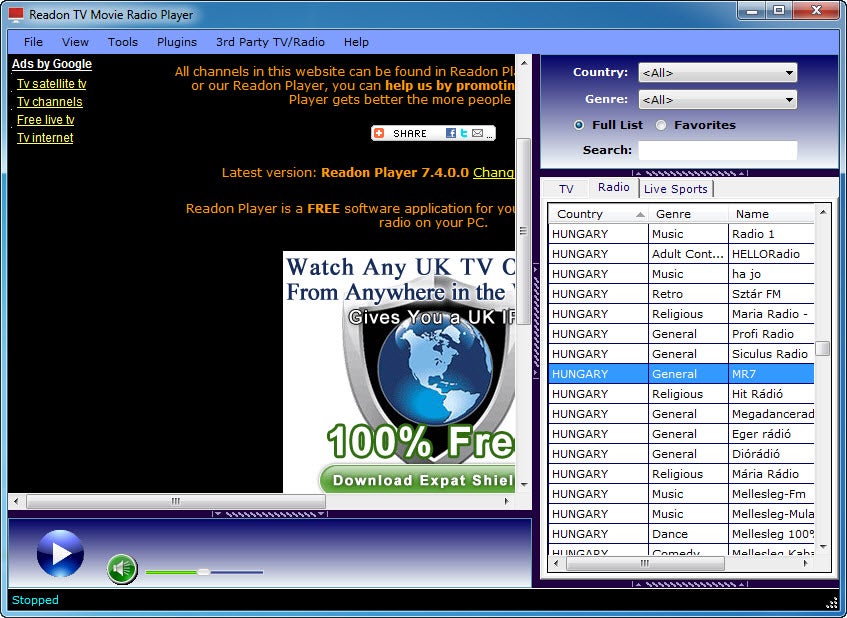The width and height of the screenshot is (847, 618).
Task: Click the Download Expat Shield button
Action: click(418, 480)
